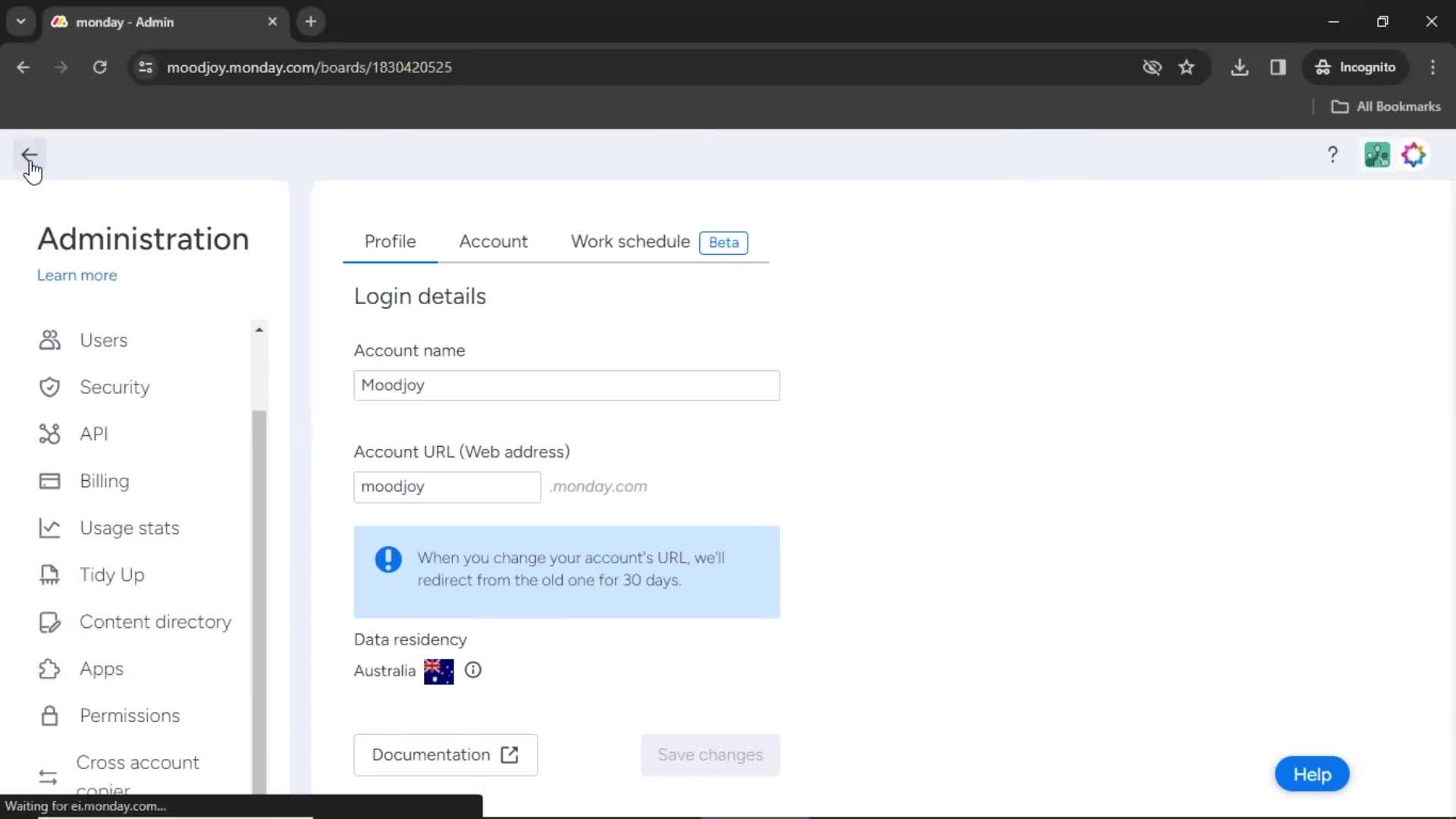Viewport: 1456px width, 819px height.
Task: Open the green user avatar icon
Action: click(x=1377, y=155)
